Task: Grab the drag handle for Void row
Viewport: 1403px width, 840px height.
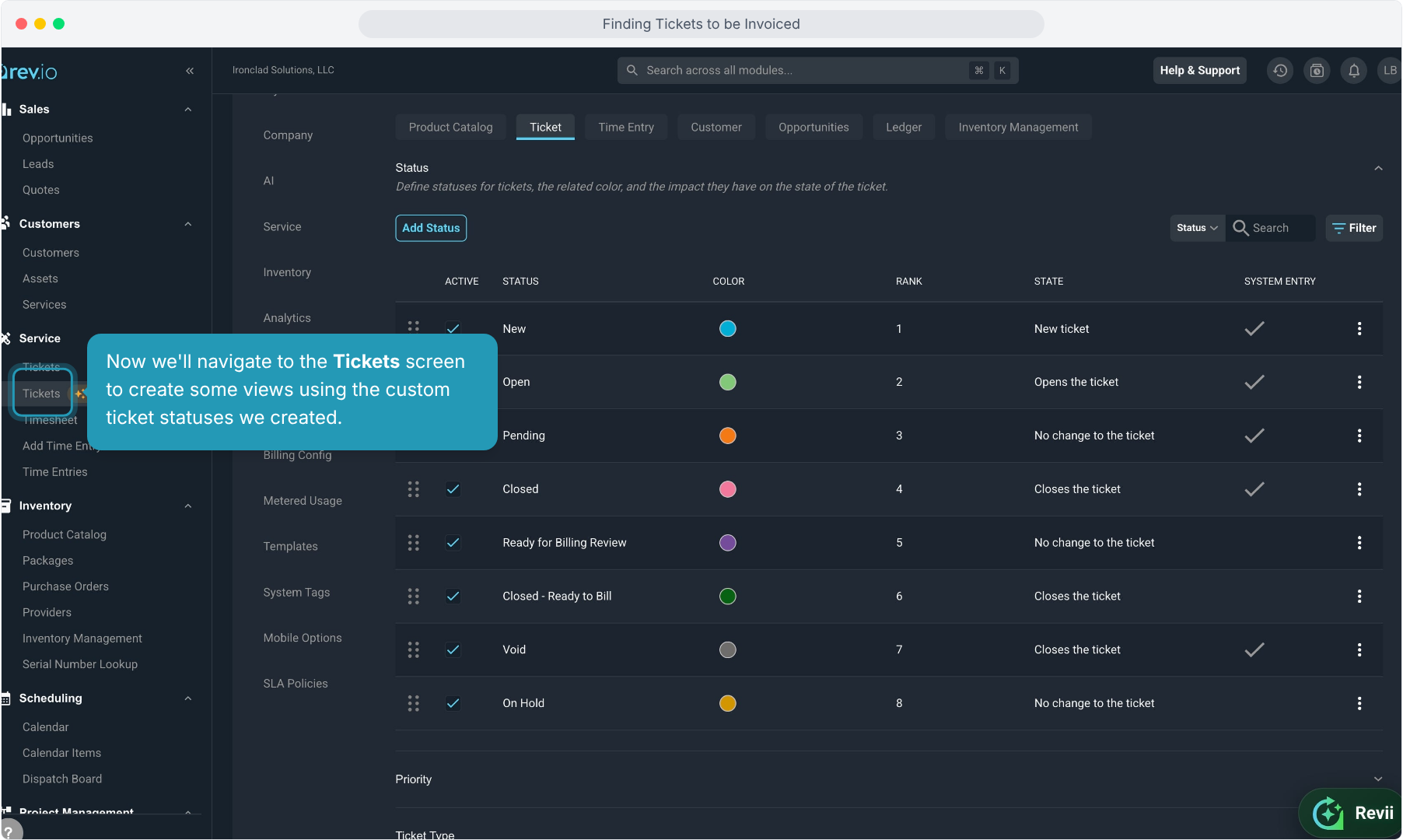Action: [x=414, y=649]
